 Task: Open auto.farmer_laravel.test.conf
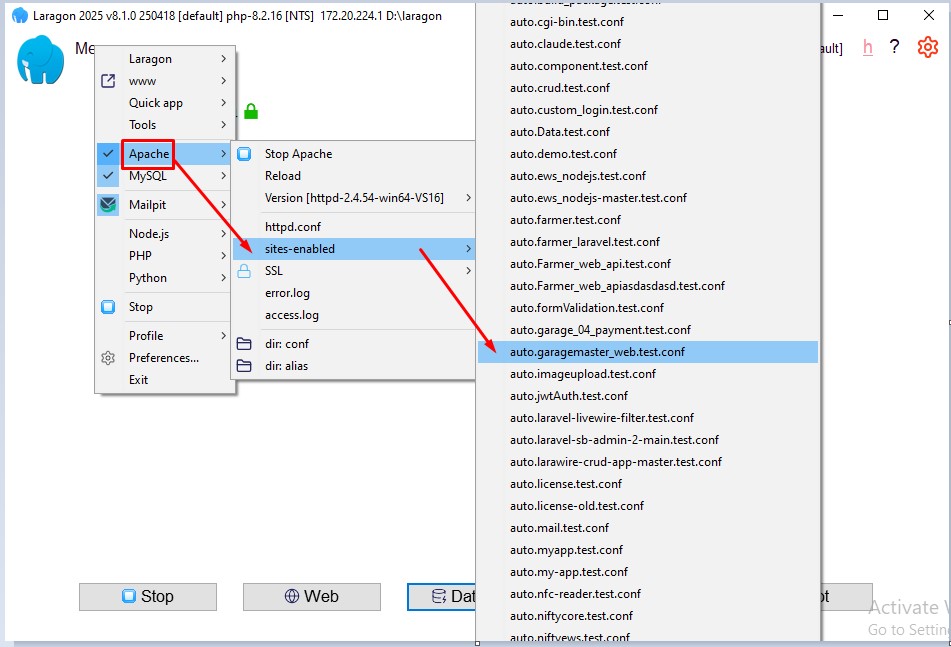pos(648,242)
